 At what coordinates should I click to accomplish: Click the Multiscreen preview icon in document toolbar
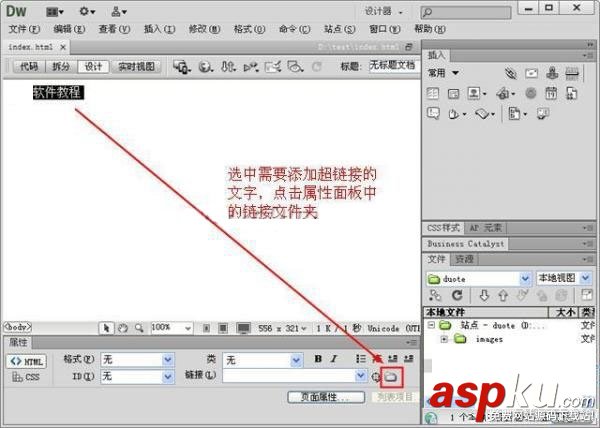(181, 67)
